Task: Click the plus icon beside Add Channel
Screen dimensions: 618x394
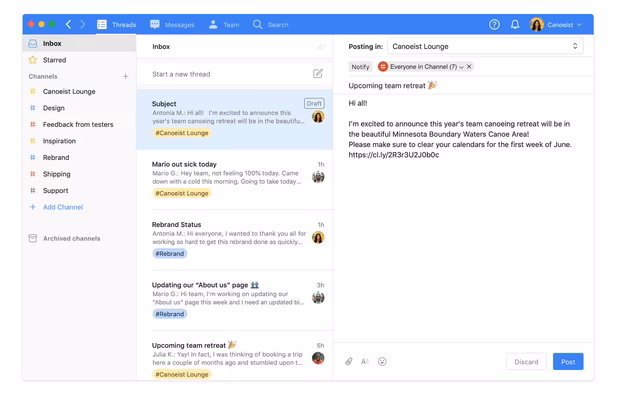Action: click(33, 207)
